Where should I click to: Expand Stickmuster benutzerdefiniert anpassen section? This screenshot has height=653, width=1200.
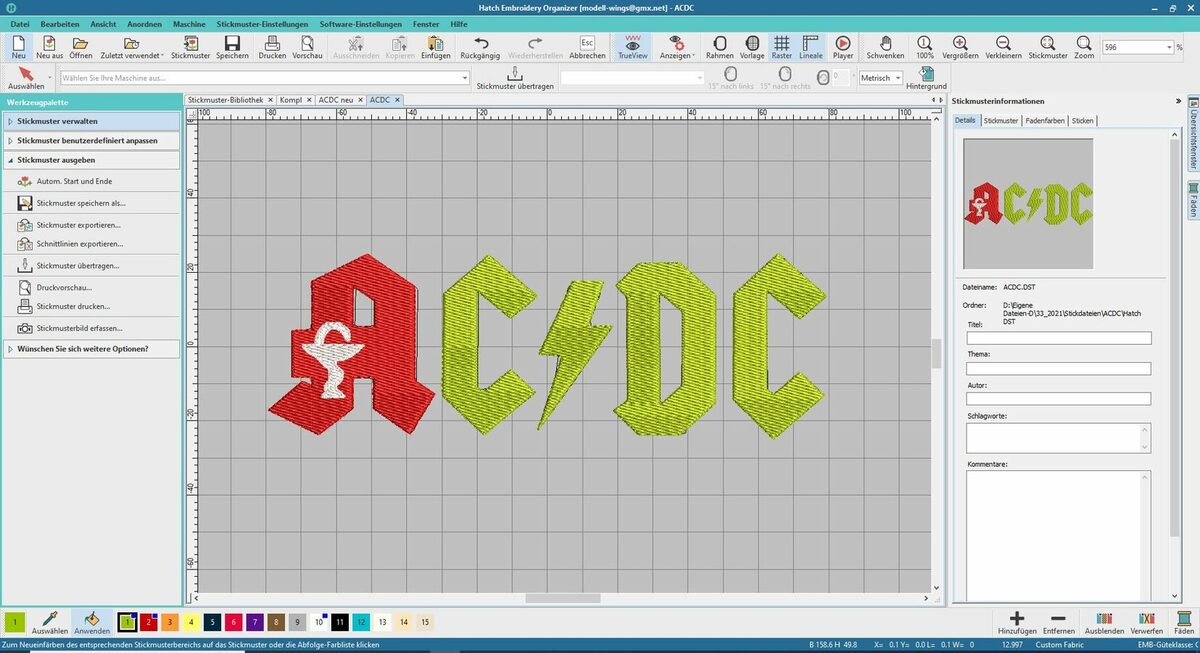point(92,140)
